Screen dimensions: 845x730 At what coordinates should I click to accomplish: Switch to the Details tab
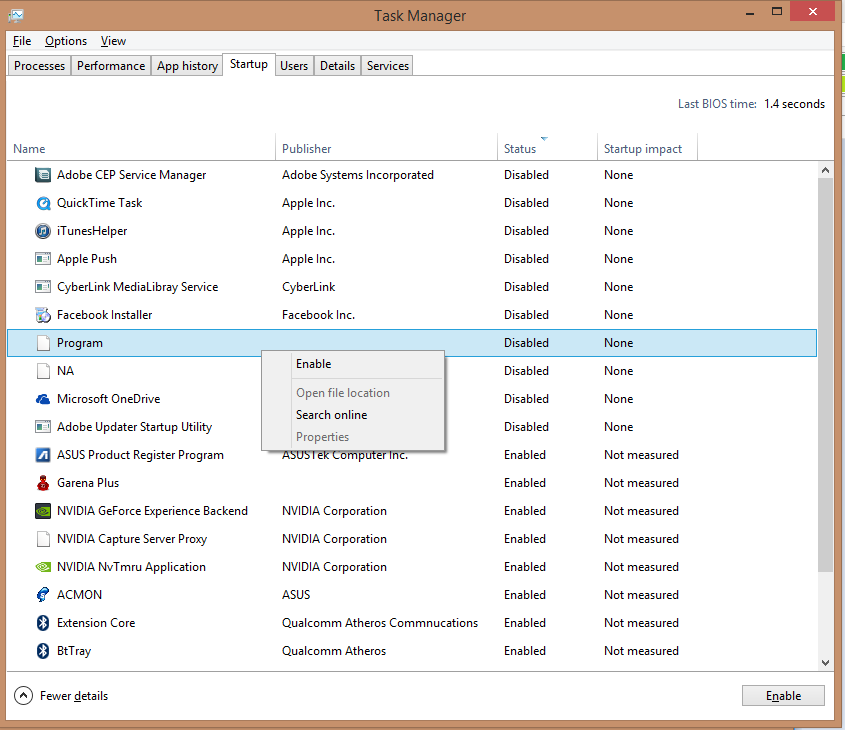coord(337,66)
